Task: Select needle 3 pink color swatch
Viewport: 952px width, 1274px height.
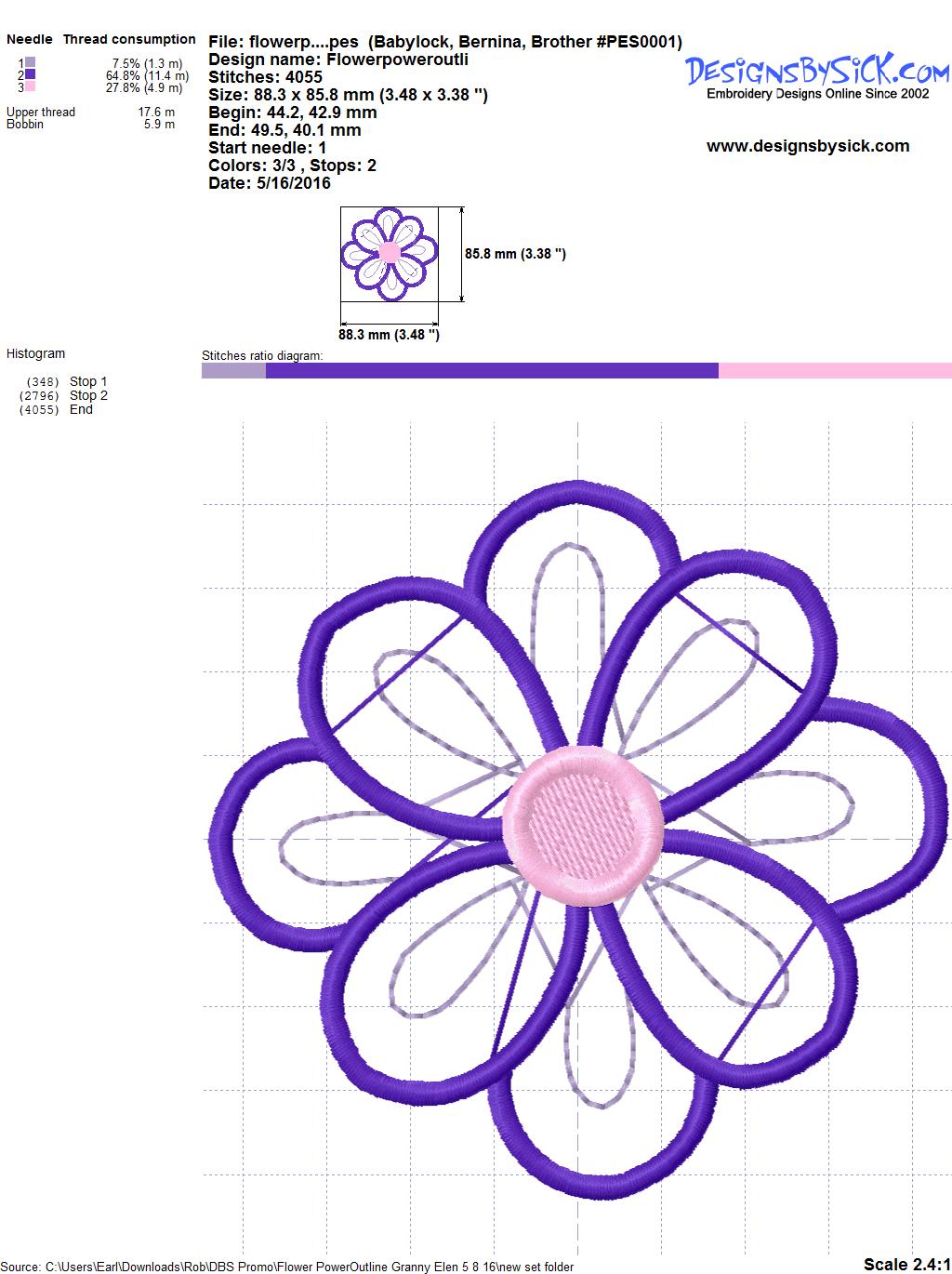Action: click(31, 87)
